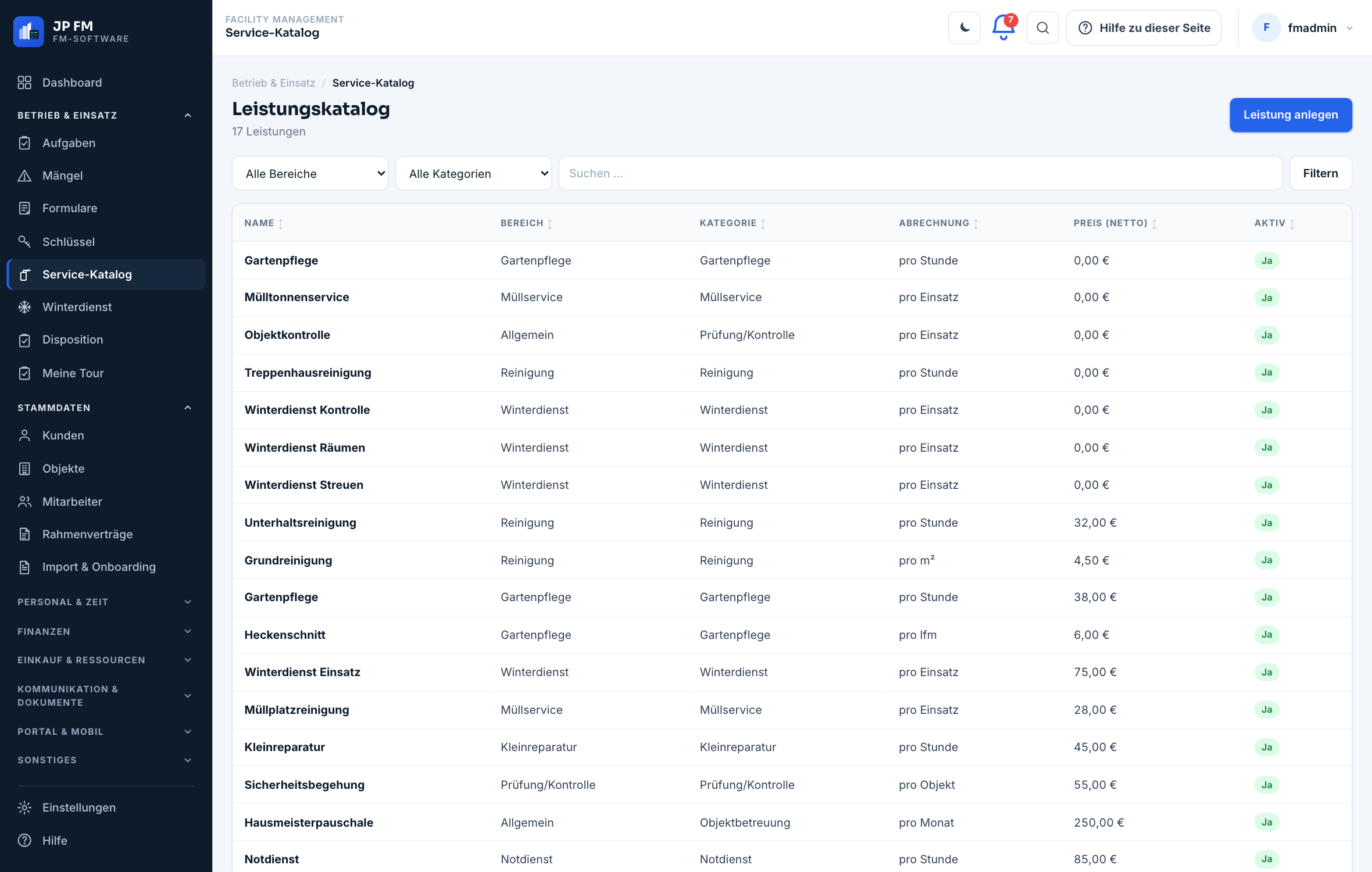
Task: Click price 75,00 € of Winterdienst Einsatz
Action: 1095,672
